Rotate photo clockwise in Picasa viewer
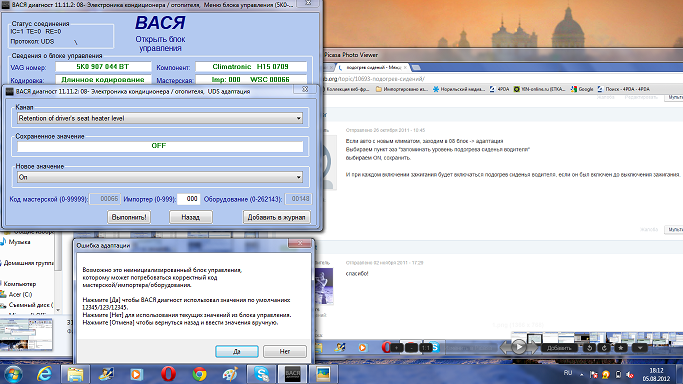The height and width of the screenshot is (384, 683). point(604,347)
